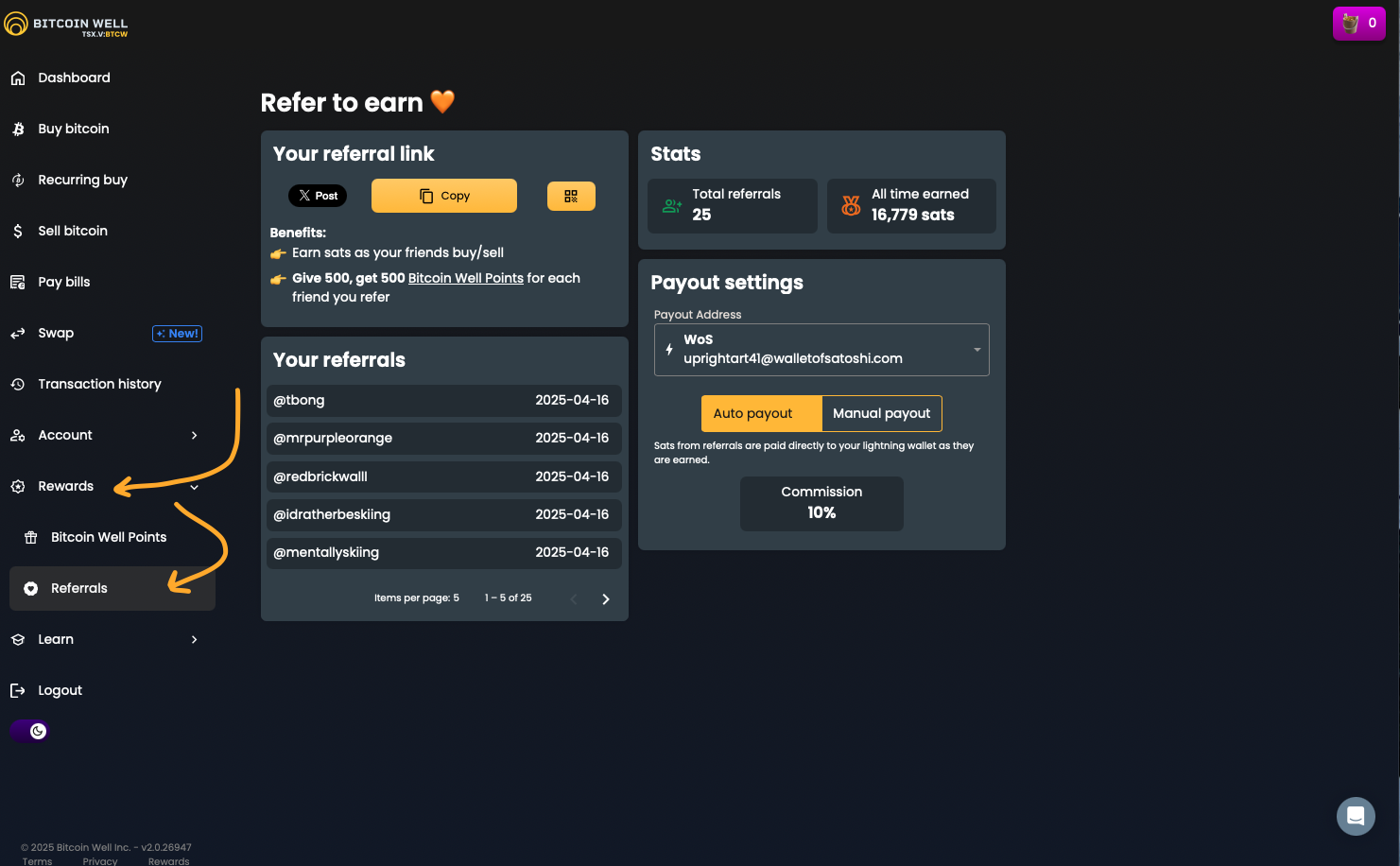Expand the Account submenu chevron
Screen dimensions: 1400x866
click(x=194, y=436)
